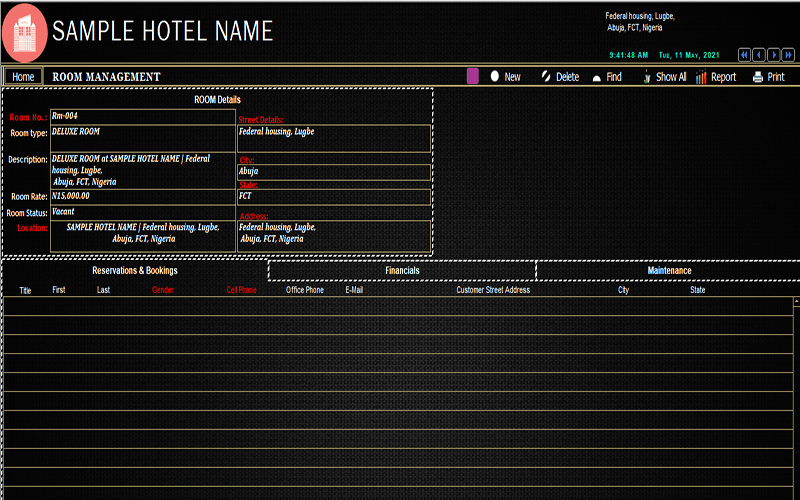
Task: Go to previous record arrow
Action: coord(759,55)
